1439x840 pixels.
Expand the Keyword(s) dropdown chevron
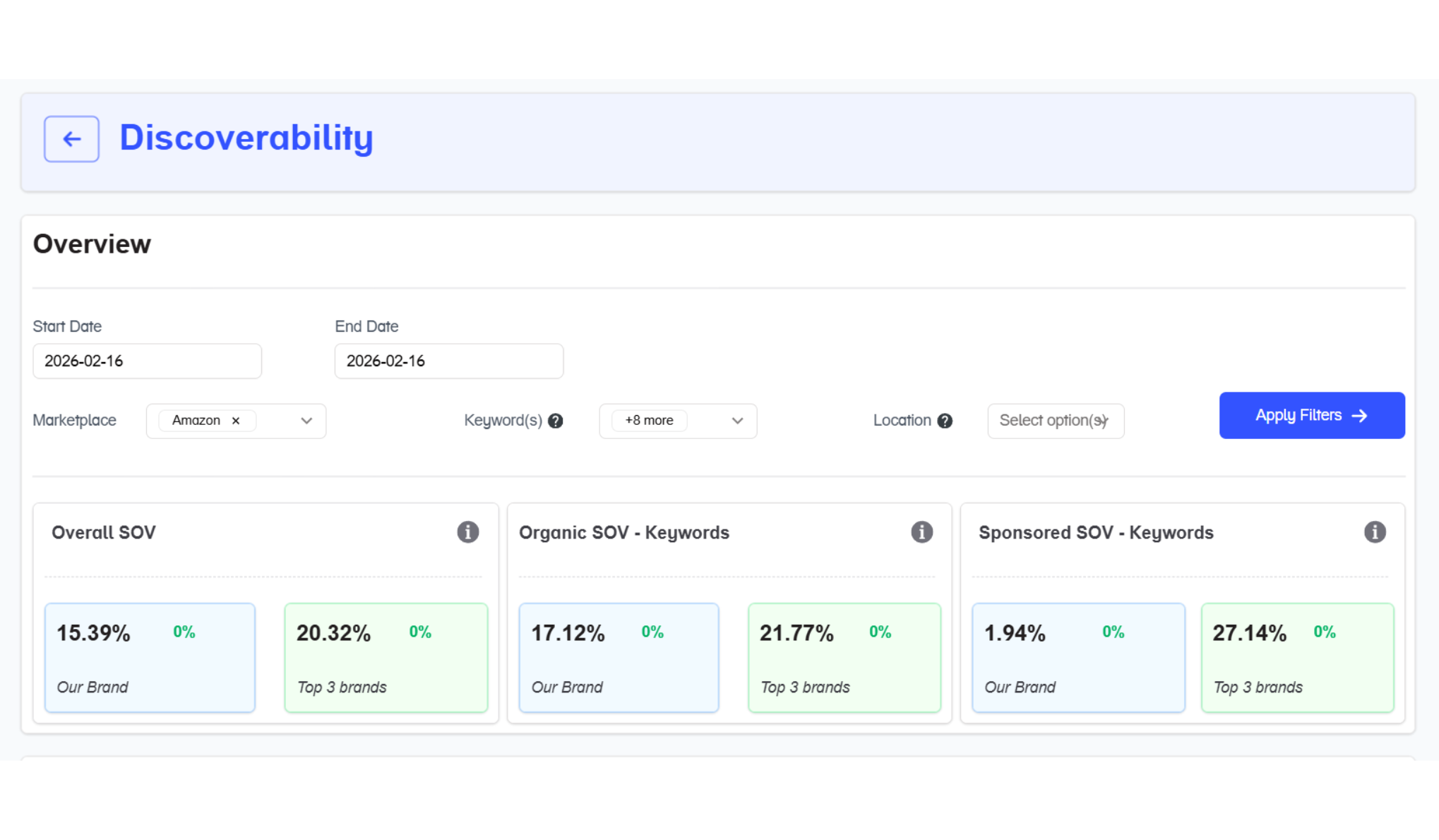[737, 421]
